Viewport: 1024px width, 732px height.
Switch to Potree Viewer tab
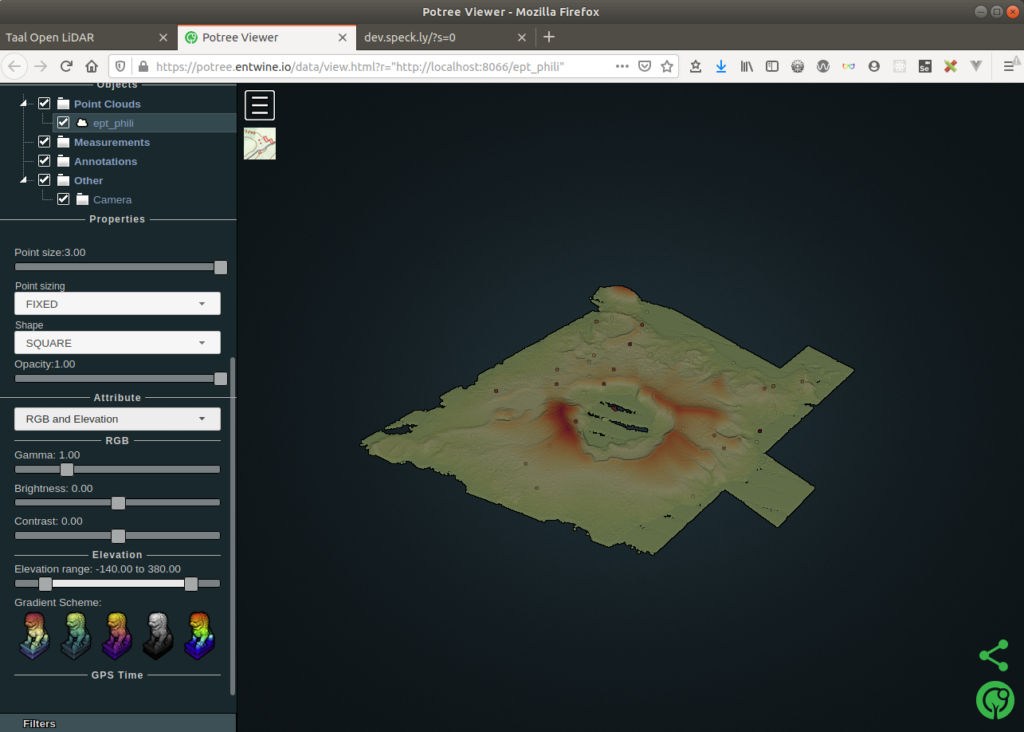click(266, 37)
